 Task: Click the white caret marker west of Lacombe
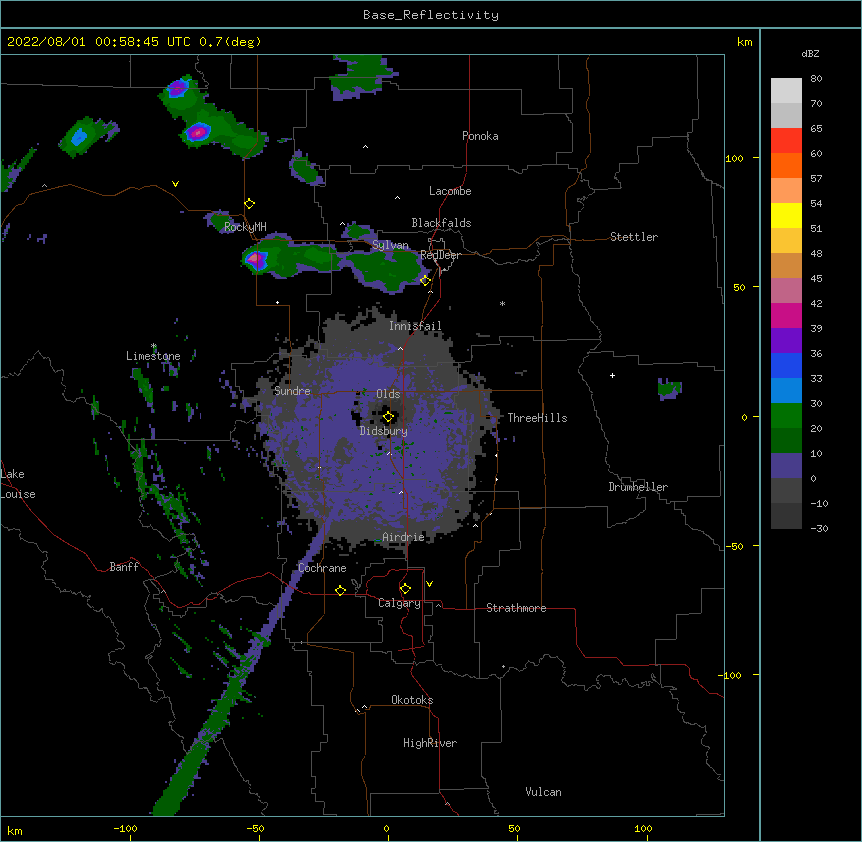(397, 197)
